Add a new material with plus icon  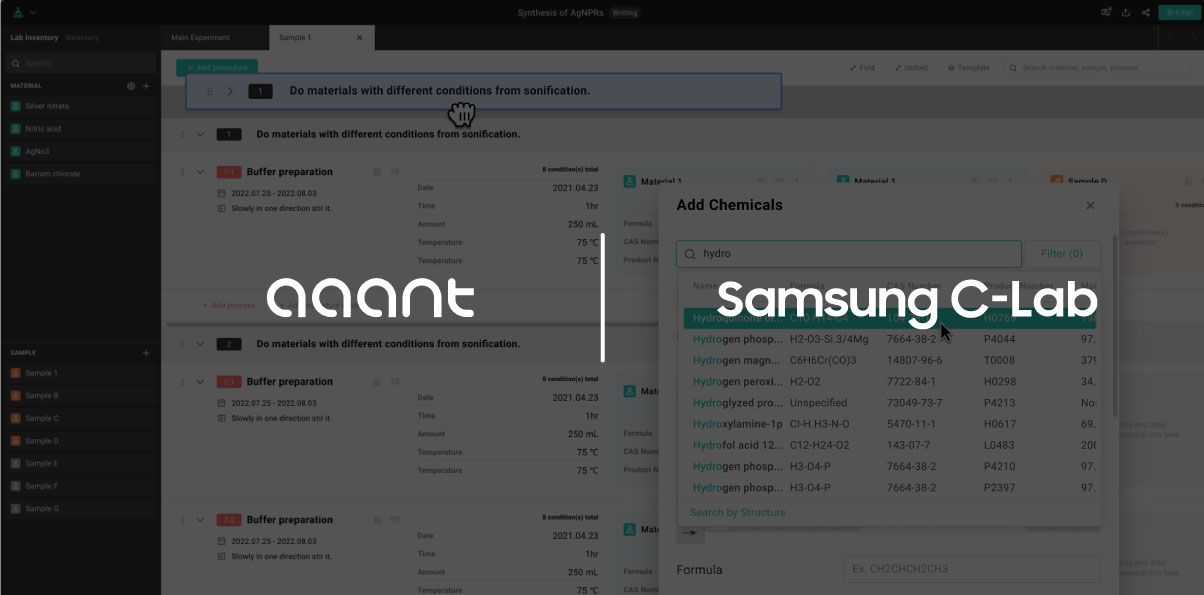tap(146, 86)
